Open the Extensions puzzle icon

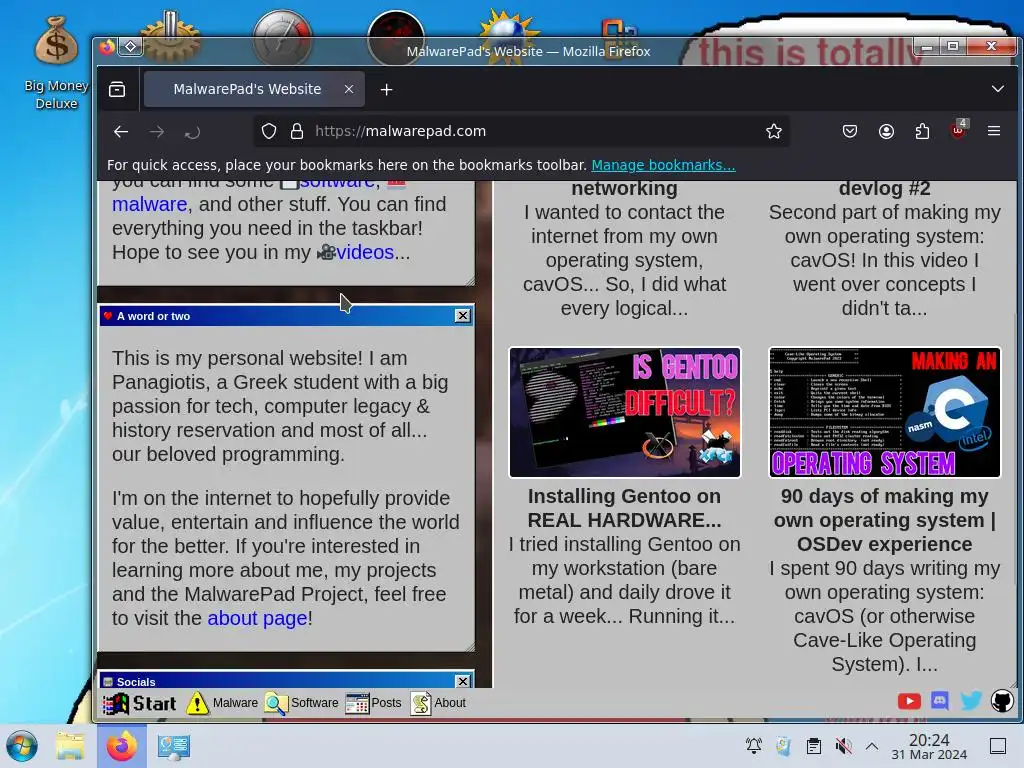point(922,131)
